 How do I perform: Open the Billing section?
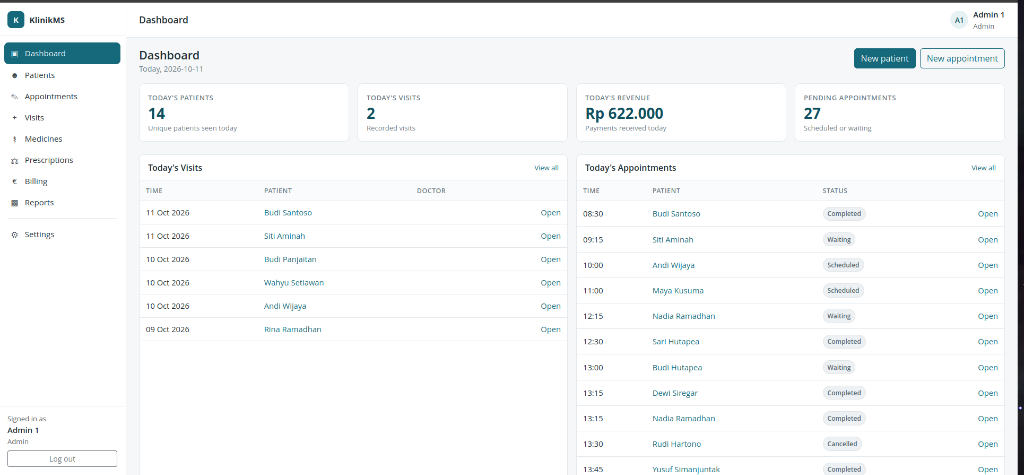pos(62,182)
